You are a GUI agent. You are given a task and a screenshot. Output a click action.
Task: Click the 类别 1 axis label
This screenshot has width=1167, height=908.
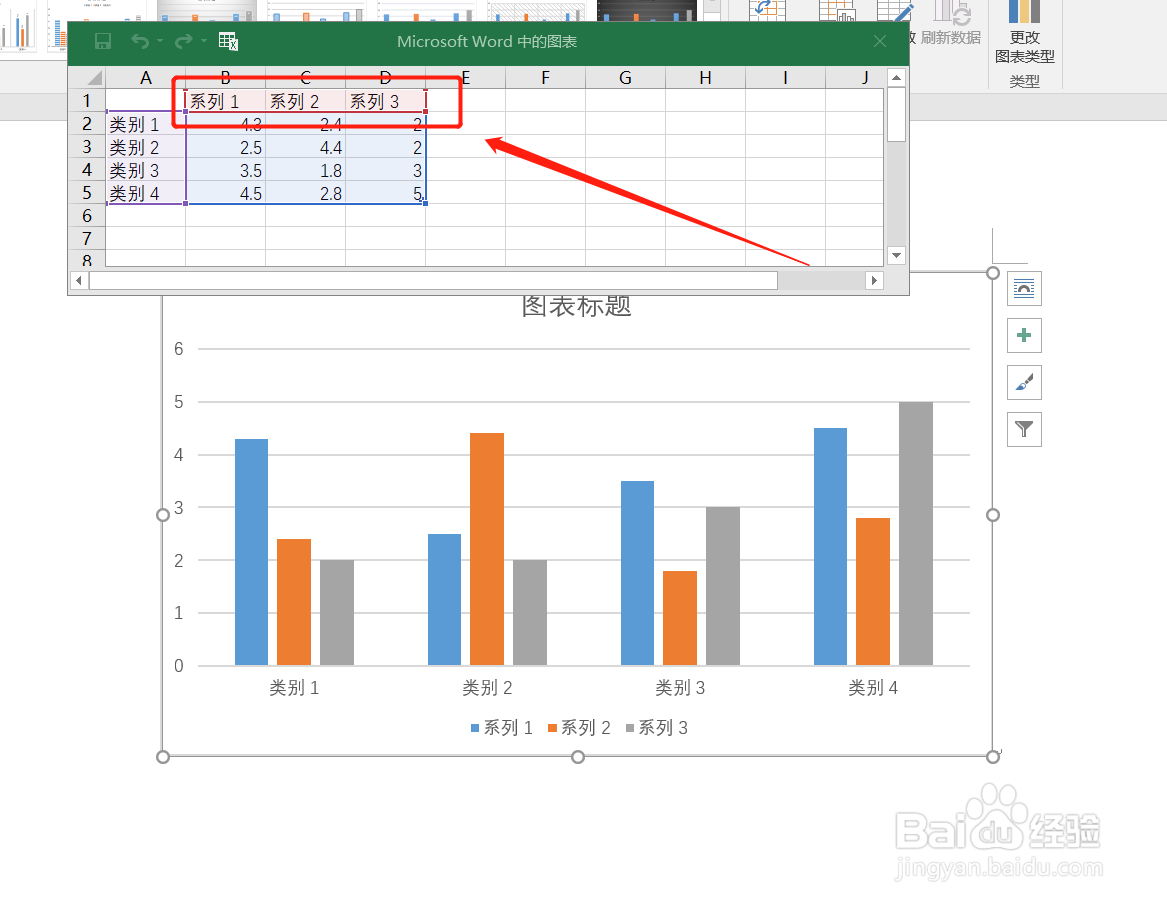(x=294, y=688)
